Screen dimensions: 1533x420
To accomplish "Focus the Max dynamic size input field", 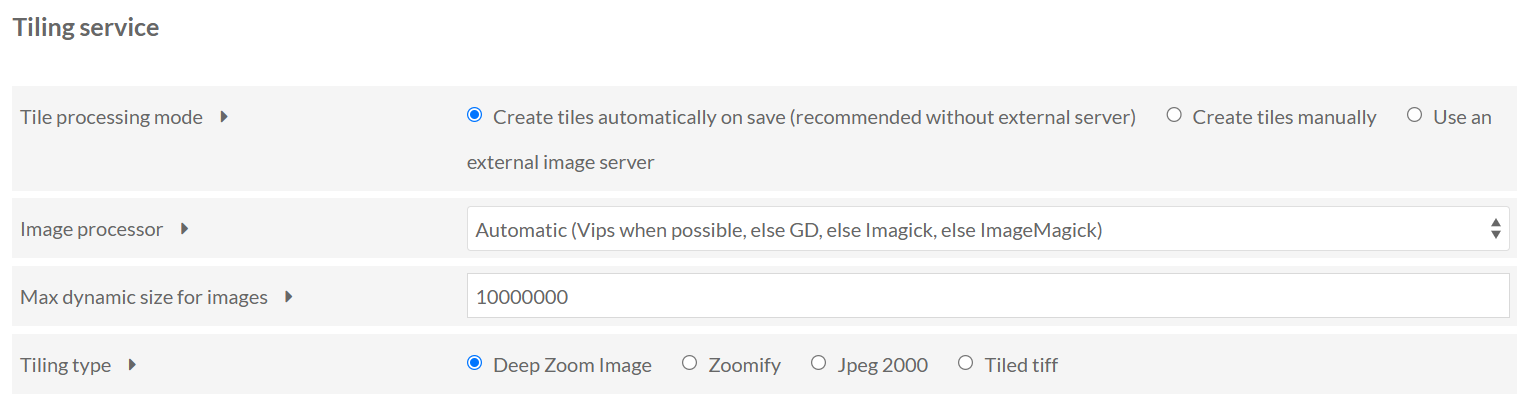I will click(987, 297).
